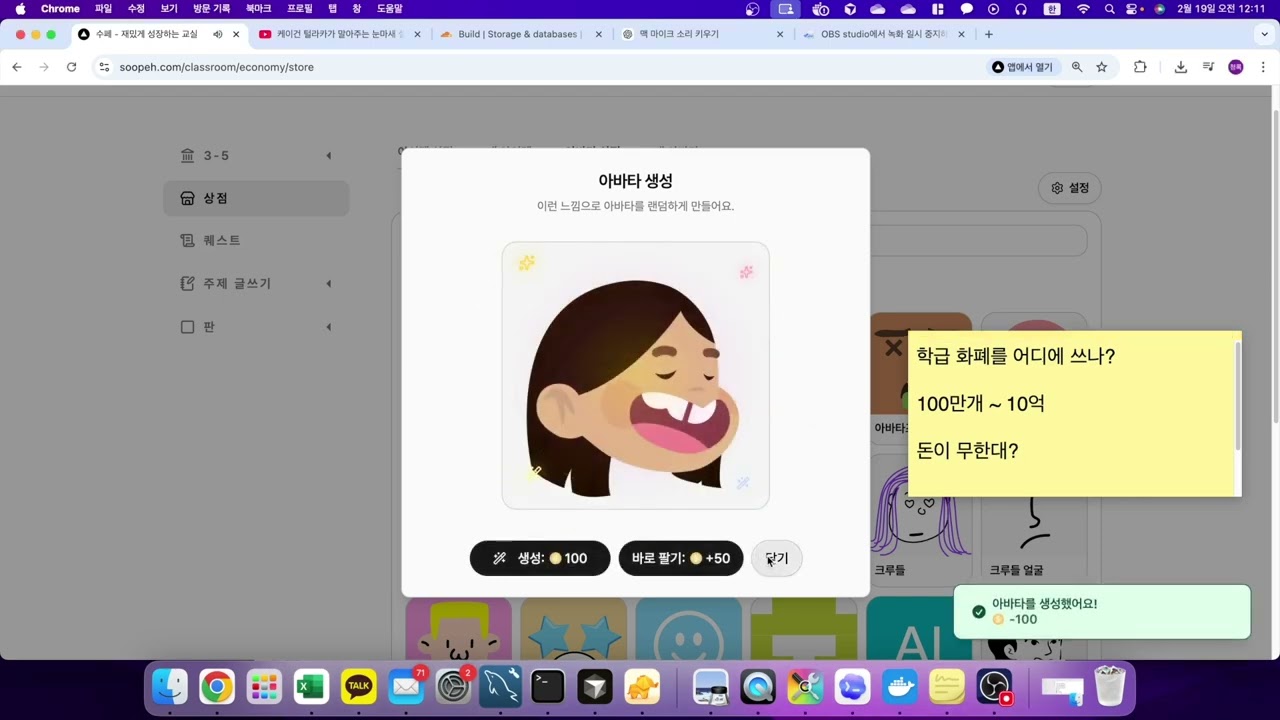Open the 북마크 menu in menu bar
The height and width of the screenshot is (720, 1280).
pos(258,9)
